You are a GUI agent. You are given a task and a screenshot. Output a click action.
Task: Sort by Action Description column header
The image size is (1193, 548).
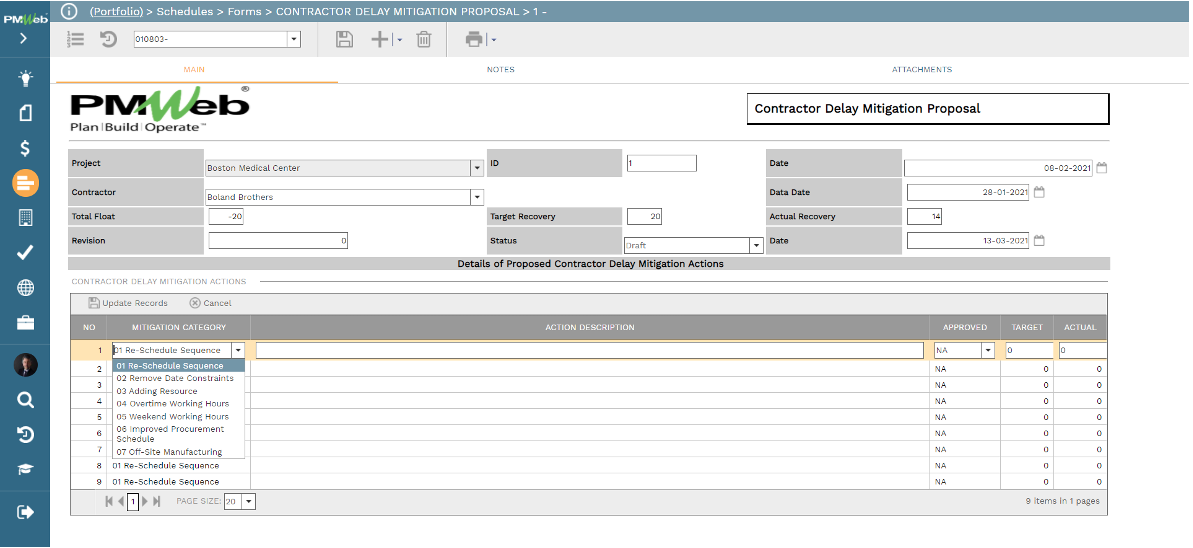point(590,327)
